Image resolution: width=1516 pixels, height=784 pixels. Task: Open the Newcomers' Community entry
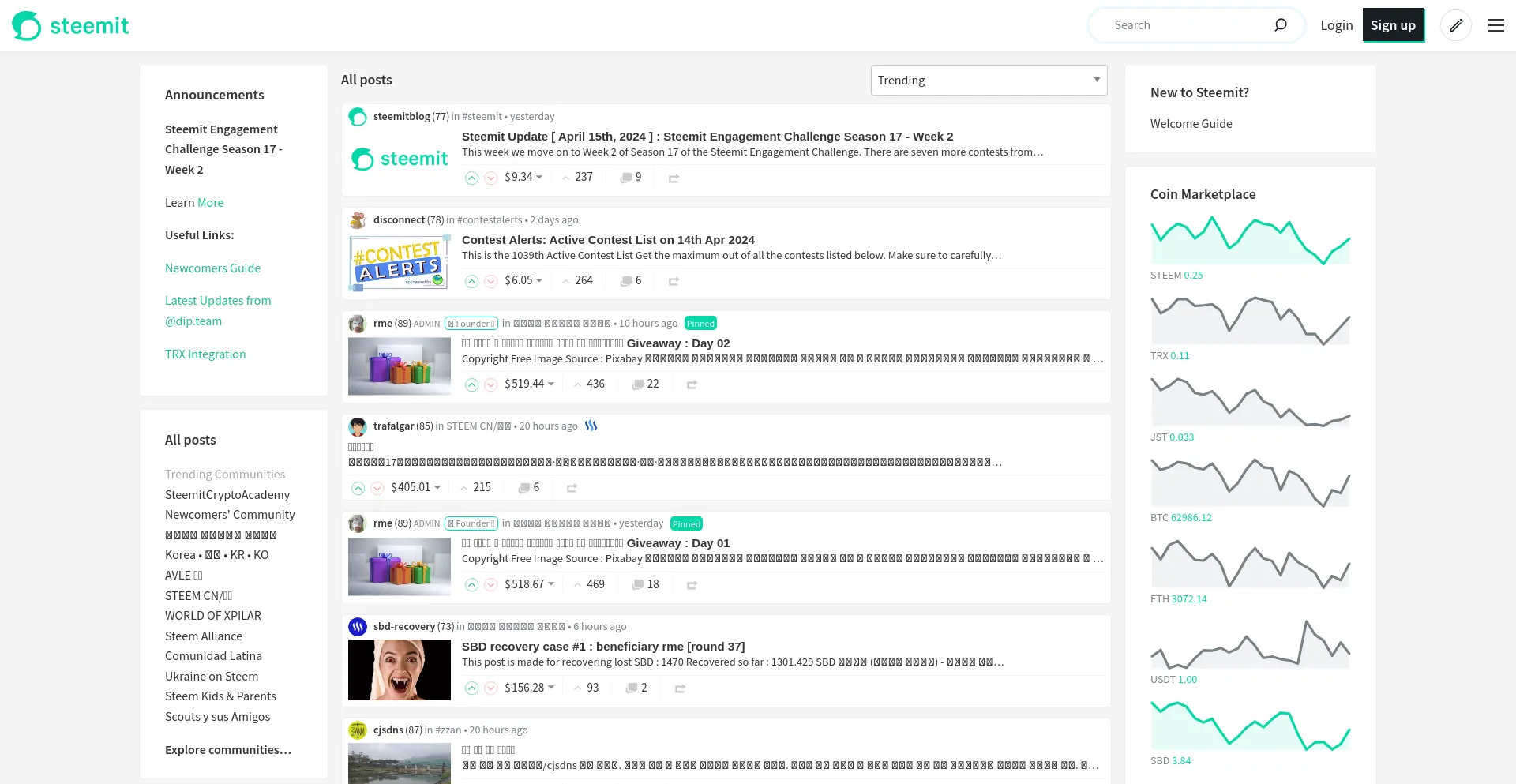(230, 515)
